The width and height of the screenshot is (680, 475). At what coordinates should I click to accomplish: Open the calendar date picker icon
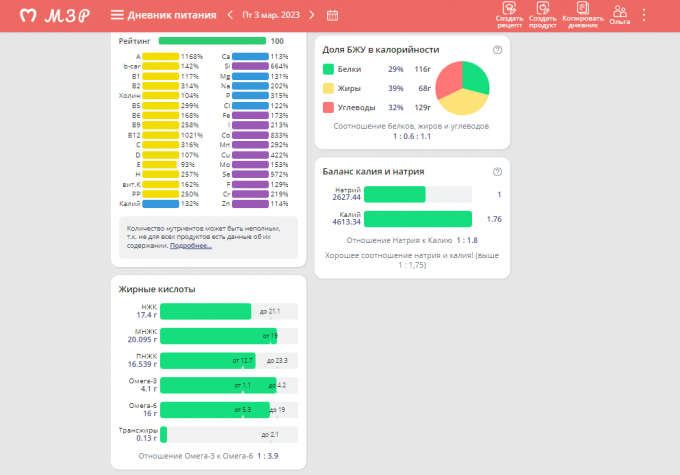[x=333, y=15]
